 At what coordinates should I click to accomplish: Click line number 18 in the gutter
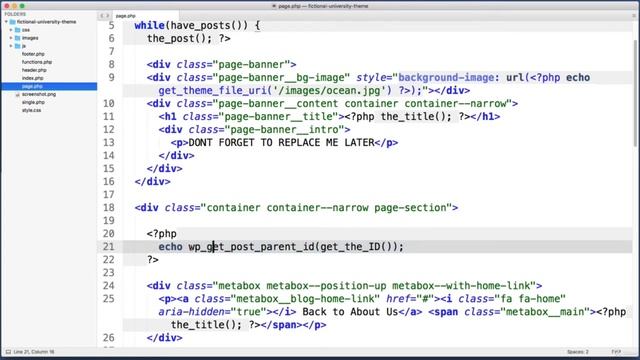109,207
